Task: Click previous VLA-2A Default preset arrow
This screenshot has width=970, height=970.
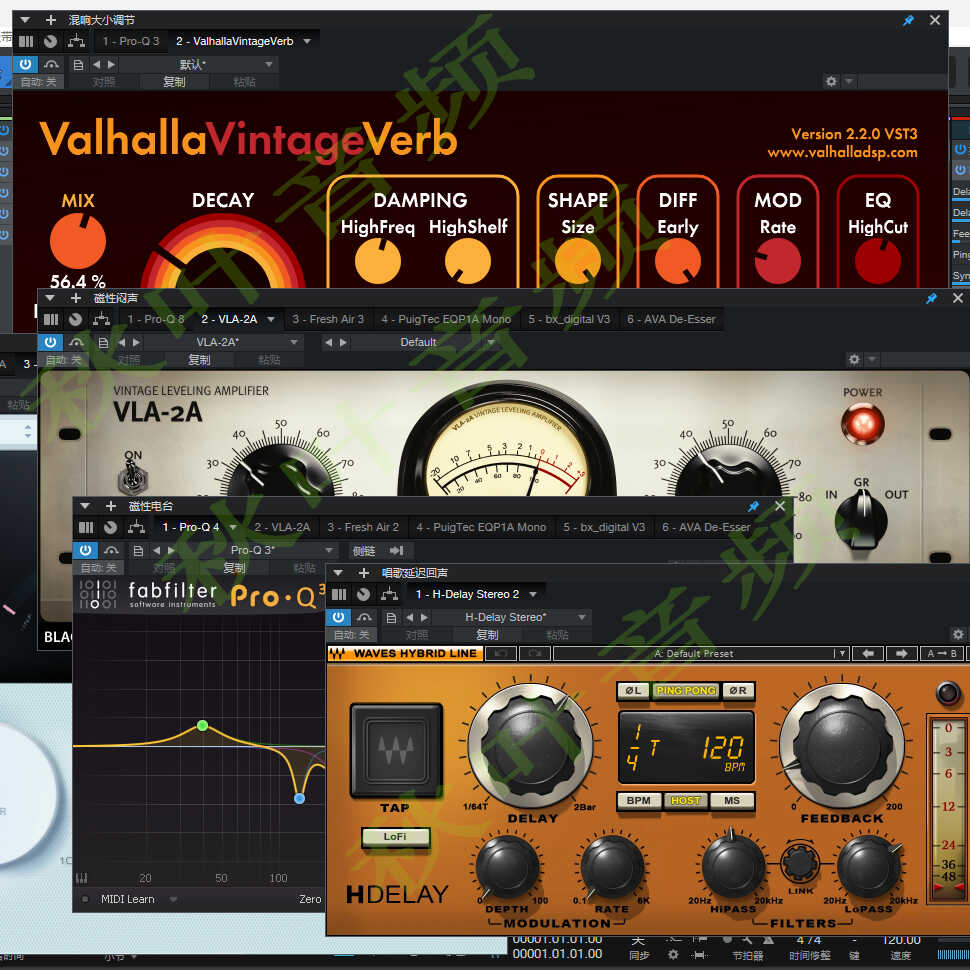Action: pos(328,342)
